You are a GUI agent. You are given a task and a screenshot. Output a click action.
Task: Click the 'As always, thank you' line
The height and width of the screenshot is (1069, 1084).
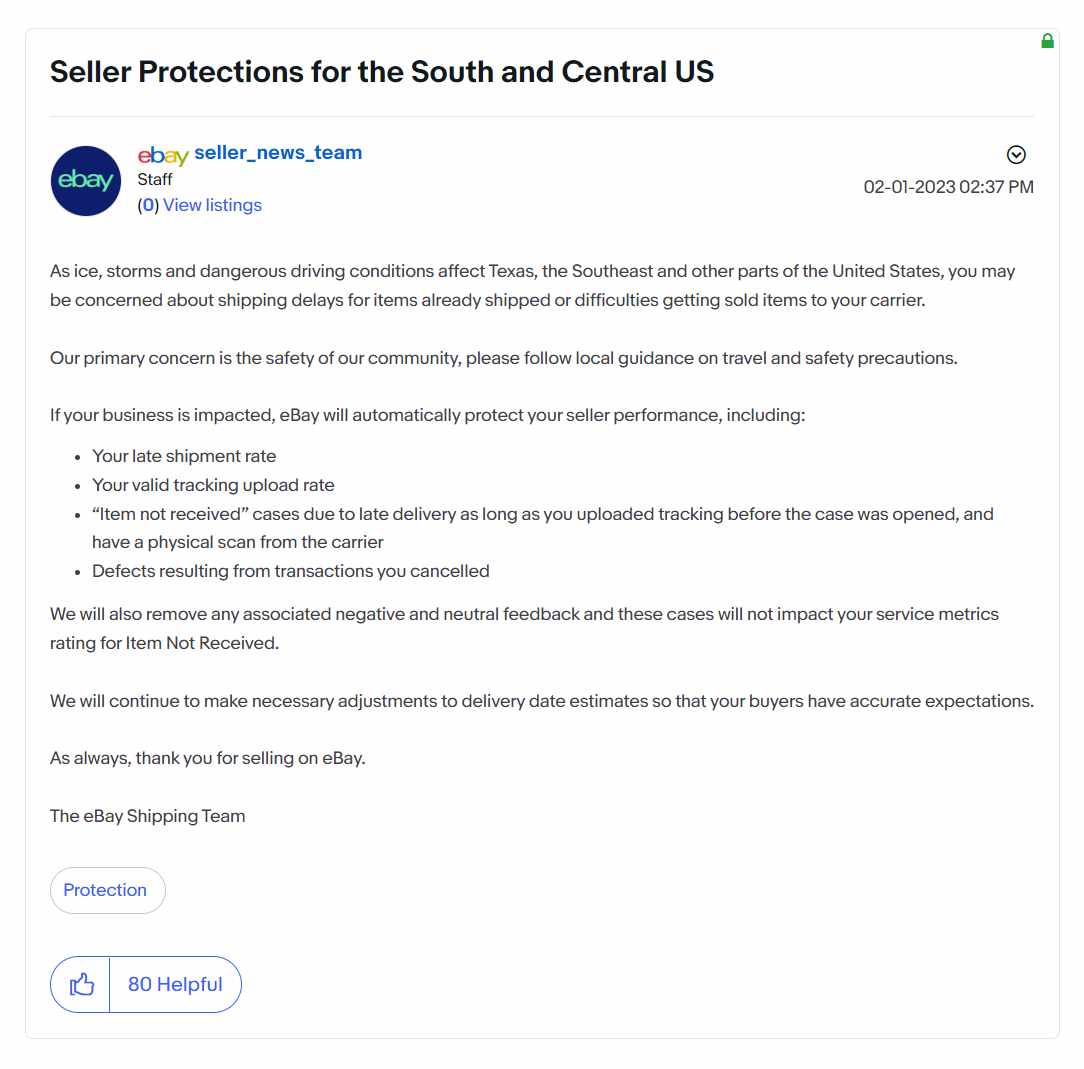(x=207, y=758)
